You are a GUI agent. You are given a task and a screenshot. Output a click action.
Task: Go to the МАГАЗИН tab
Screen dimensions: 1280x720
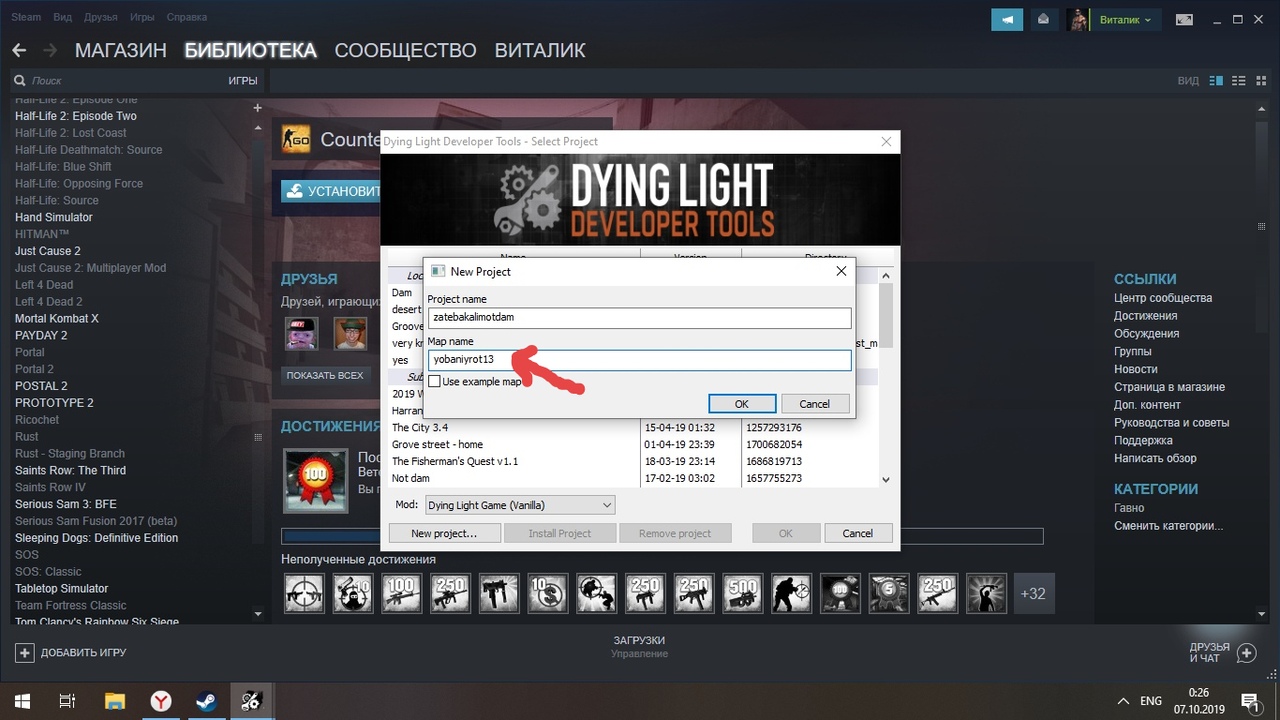tap(121, 50)
